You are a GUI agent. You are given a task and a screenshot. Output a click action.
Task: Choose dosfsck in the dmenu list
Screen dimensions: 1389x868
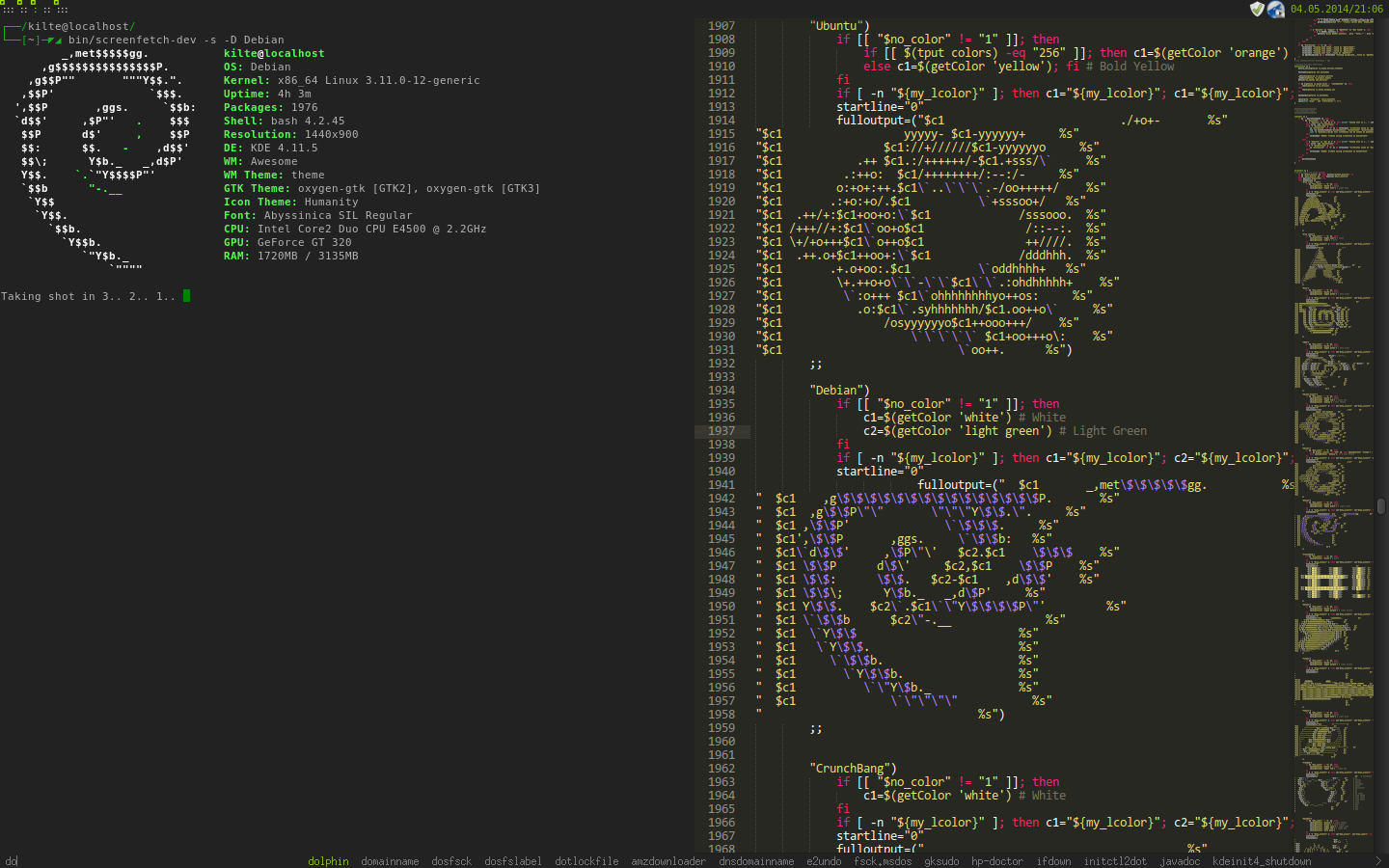tap(451, 861)
